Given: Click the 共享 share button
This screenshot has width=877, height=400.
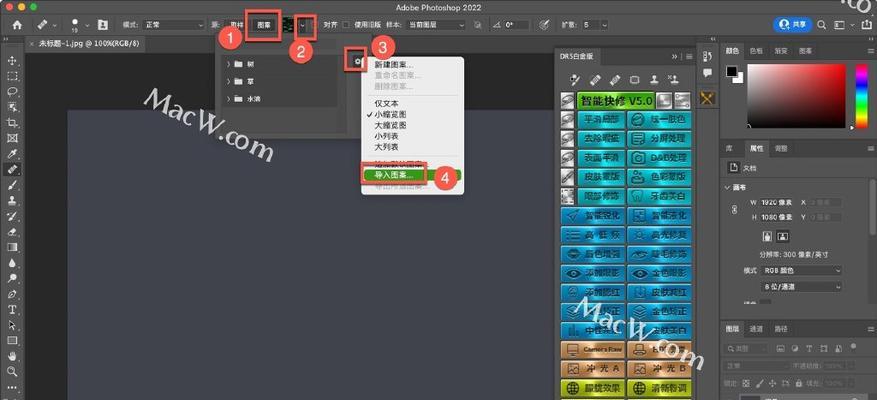Looking at the screenshot, I should [x=792, y=25].
